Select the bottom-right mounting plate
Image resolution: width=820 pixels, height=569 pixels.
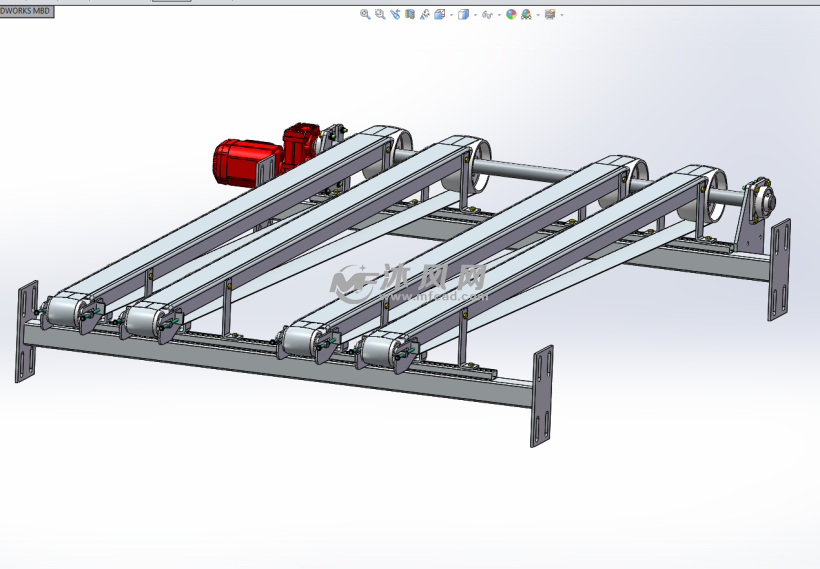tap(541, 396)
